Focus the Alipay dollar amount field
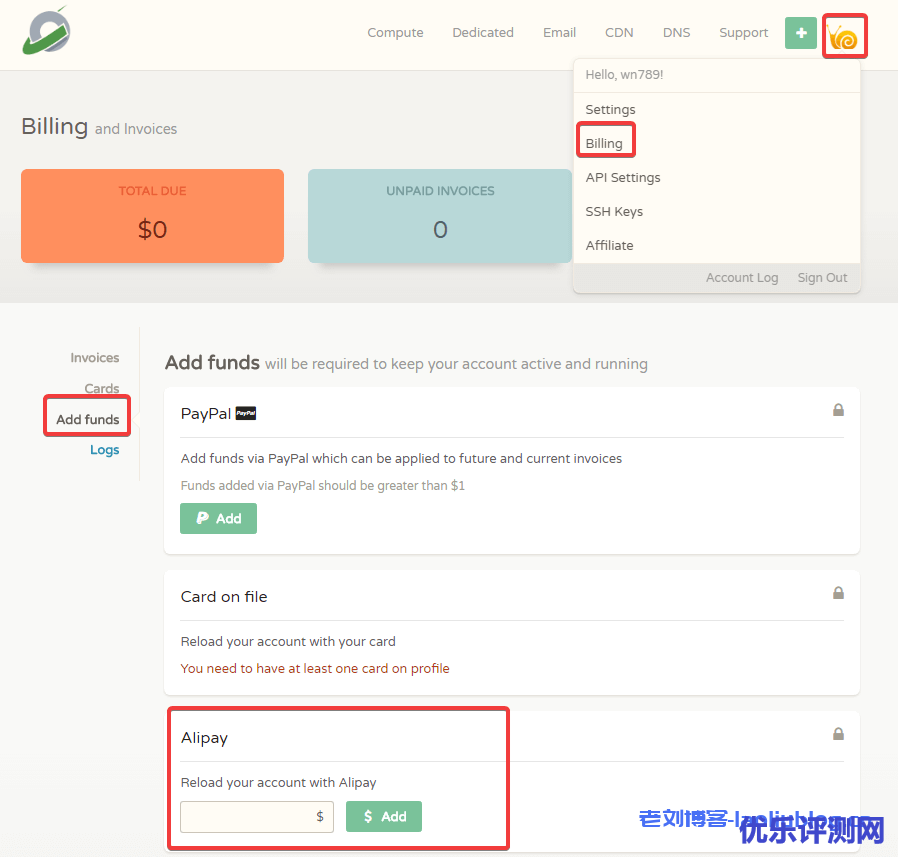 (x=257, y=816)
